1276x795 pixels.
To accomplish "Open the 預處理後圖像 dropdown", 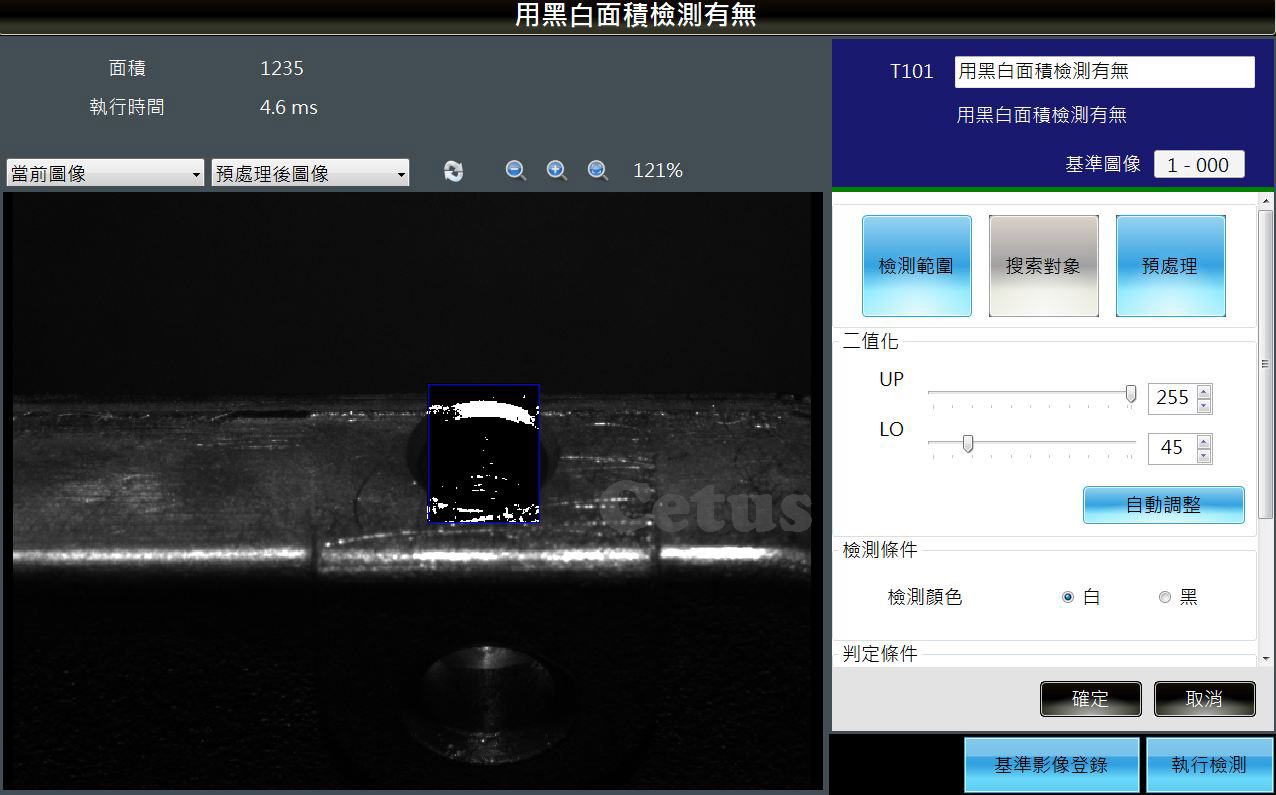I will pyautogui.click(x=310, y=173).
